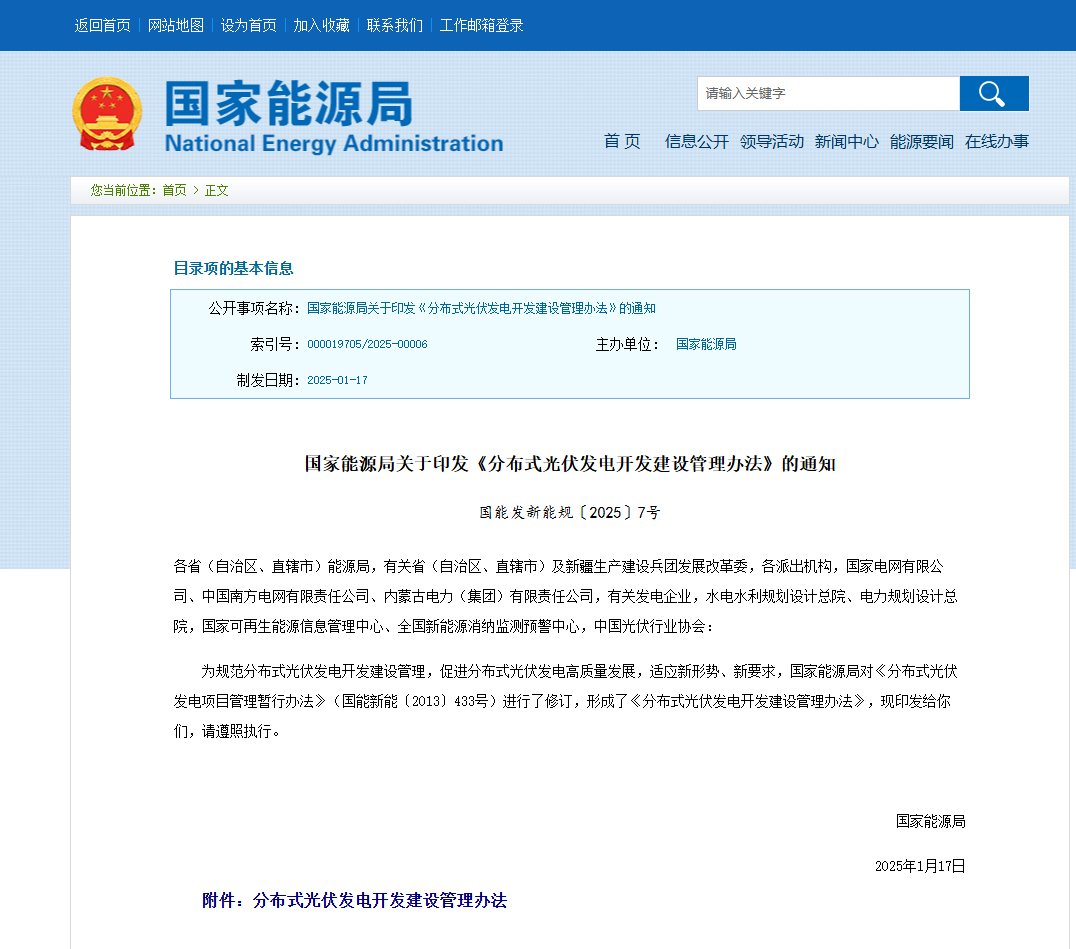Open 领导活动 navigation item
The height and width of the screenshot is (949, 1076).
[x=771, y=141]
